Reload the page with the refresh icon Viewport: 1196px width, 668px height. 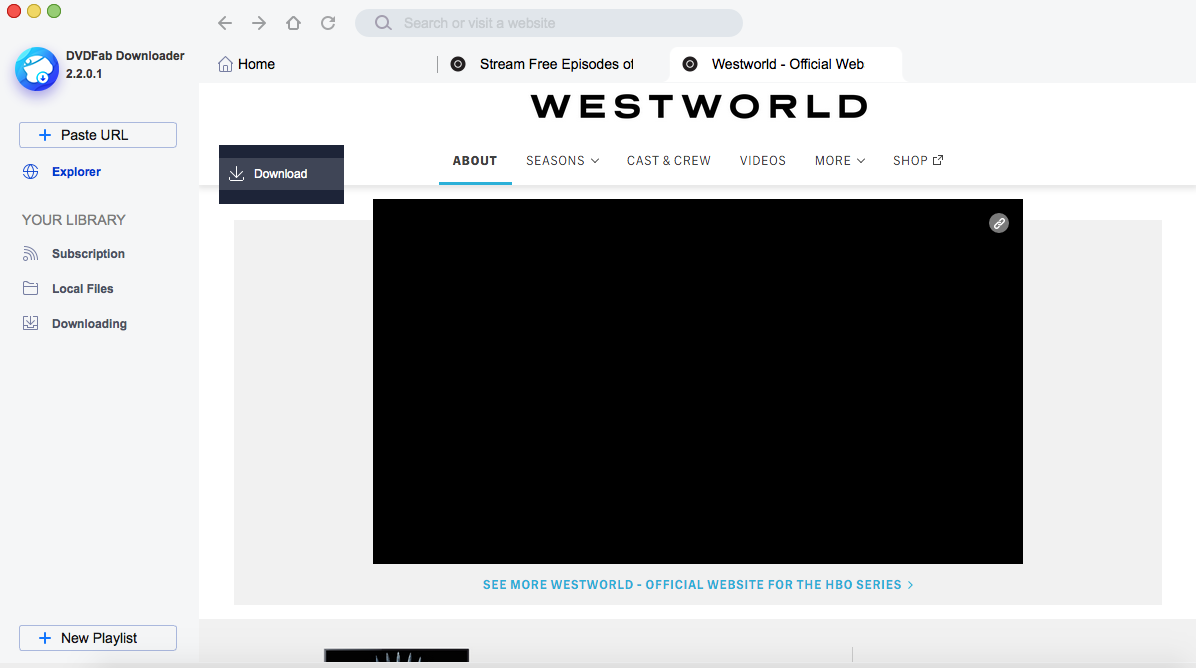coord(328,23)
